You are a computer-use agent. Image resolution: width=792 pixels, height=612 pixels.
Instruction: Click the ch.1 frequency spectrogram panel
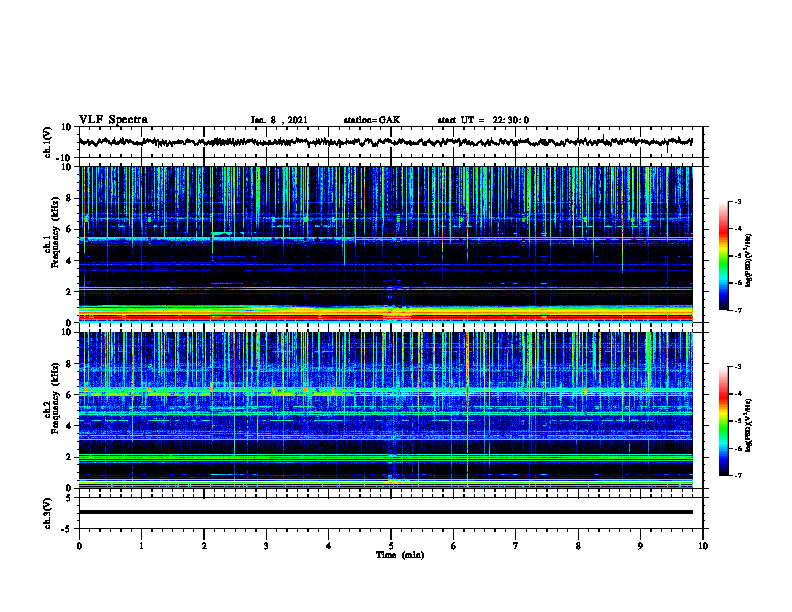pyautogui.click(x=385, y=244)
